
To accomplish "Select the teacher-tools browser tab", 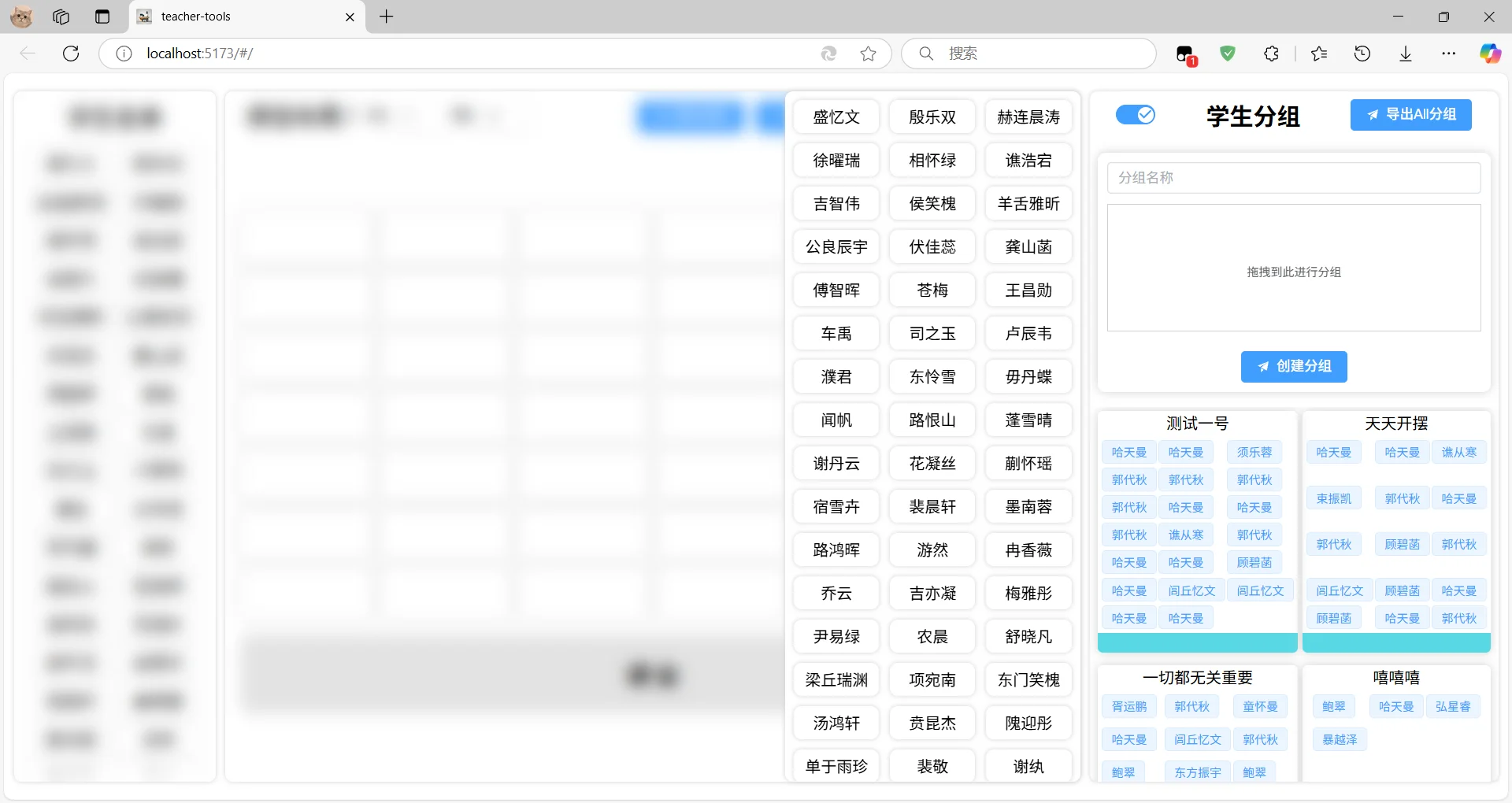I will (236, 17).
